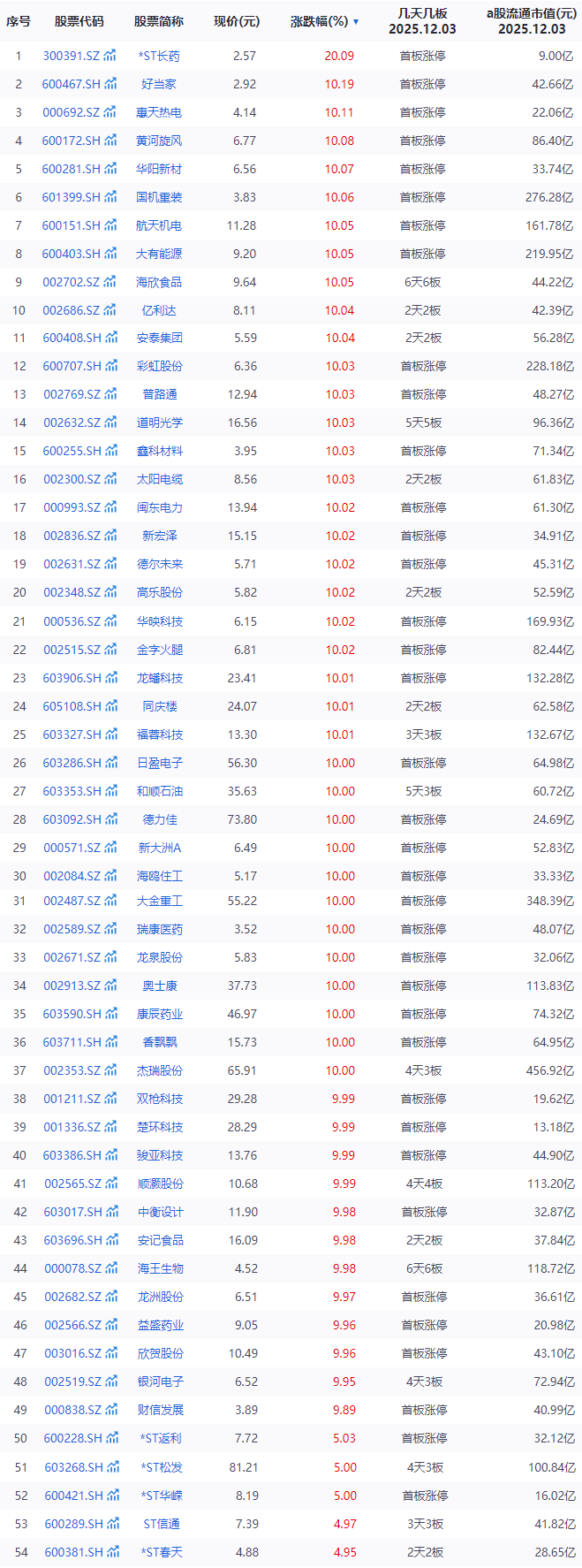Open stock name link 航天机电
This screenshot has height=1568, width=582.
159,225
